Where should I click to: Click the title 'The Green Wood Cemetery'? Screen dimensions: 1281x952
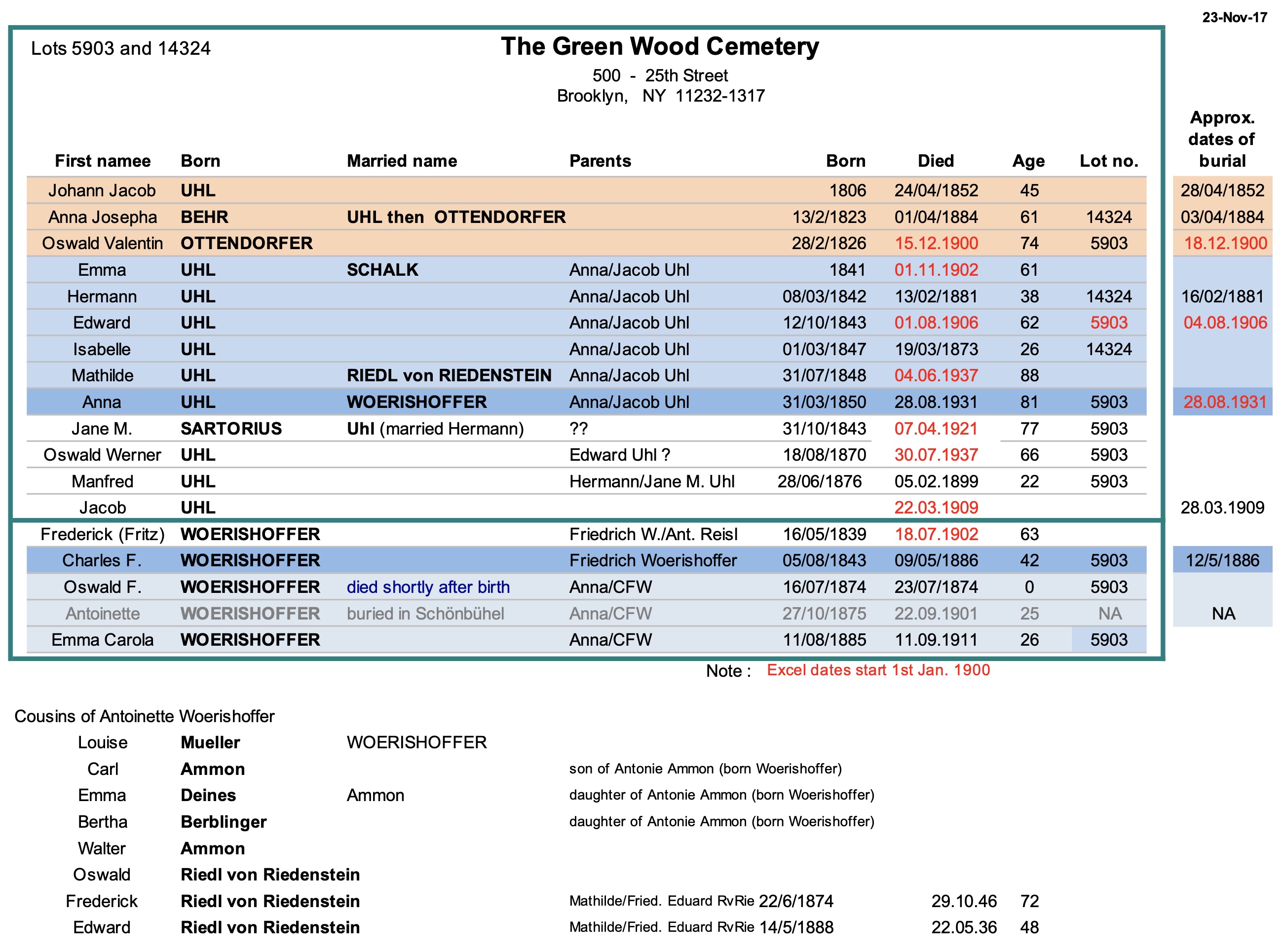point(660,47)
